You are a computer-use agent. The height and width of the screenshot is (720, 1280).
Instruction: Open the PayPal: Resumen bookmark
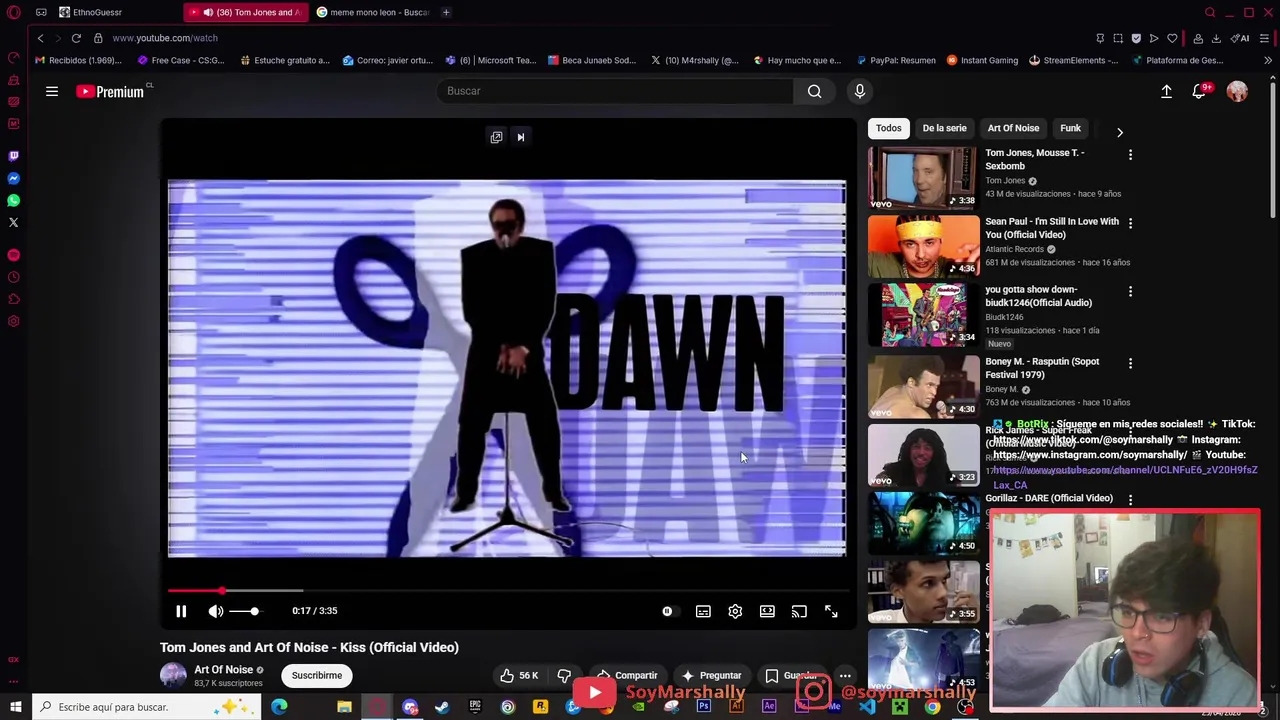tap(895, 60)
